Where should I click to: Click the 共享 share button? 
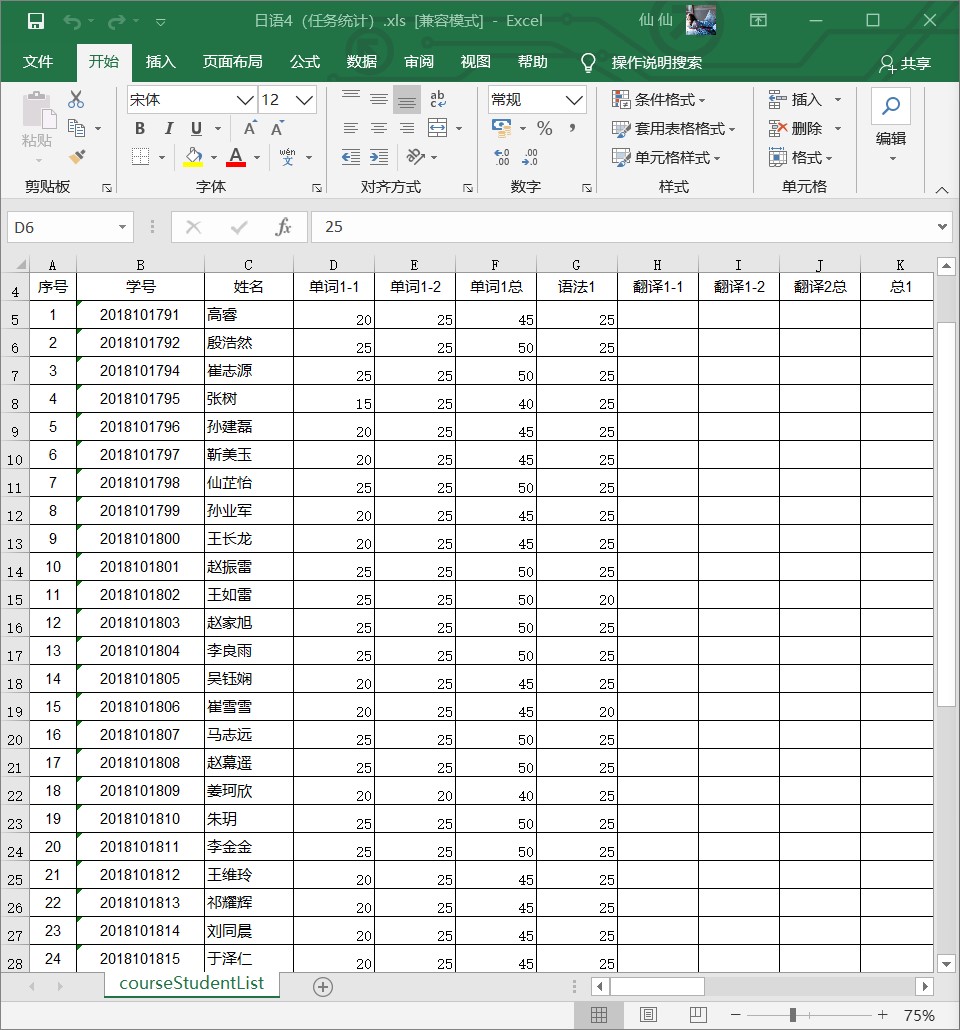click(x=904, y=63)
